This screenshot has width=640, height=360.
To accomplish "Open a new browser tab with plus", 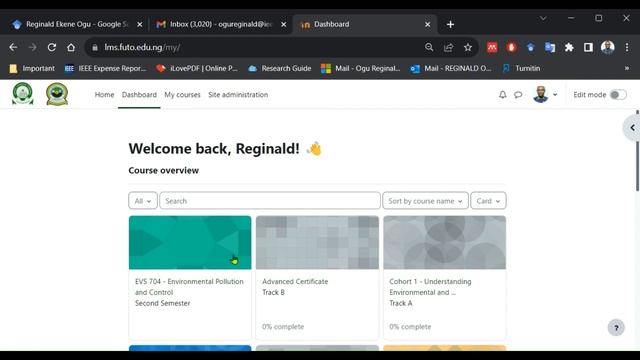I will coord(450,24).
